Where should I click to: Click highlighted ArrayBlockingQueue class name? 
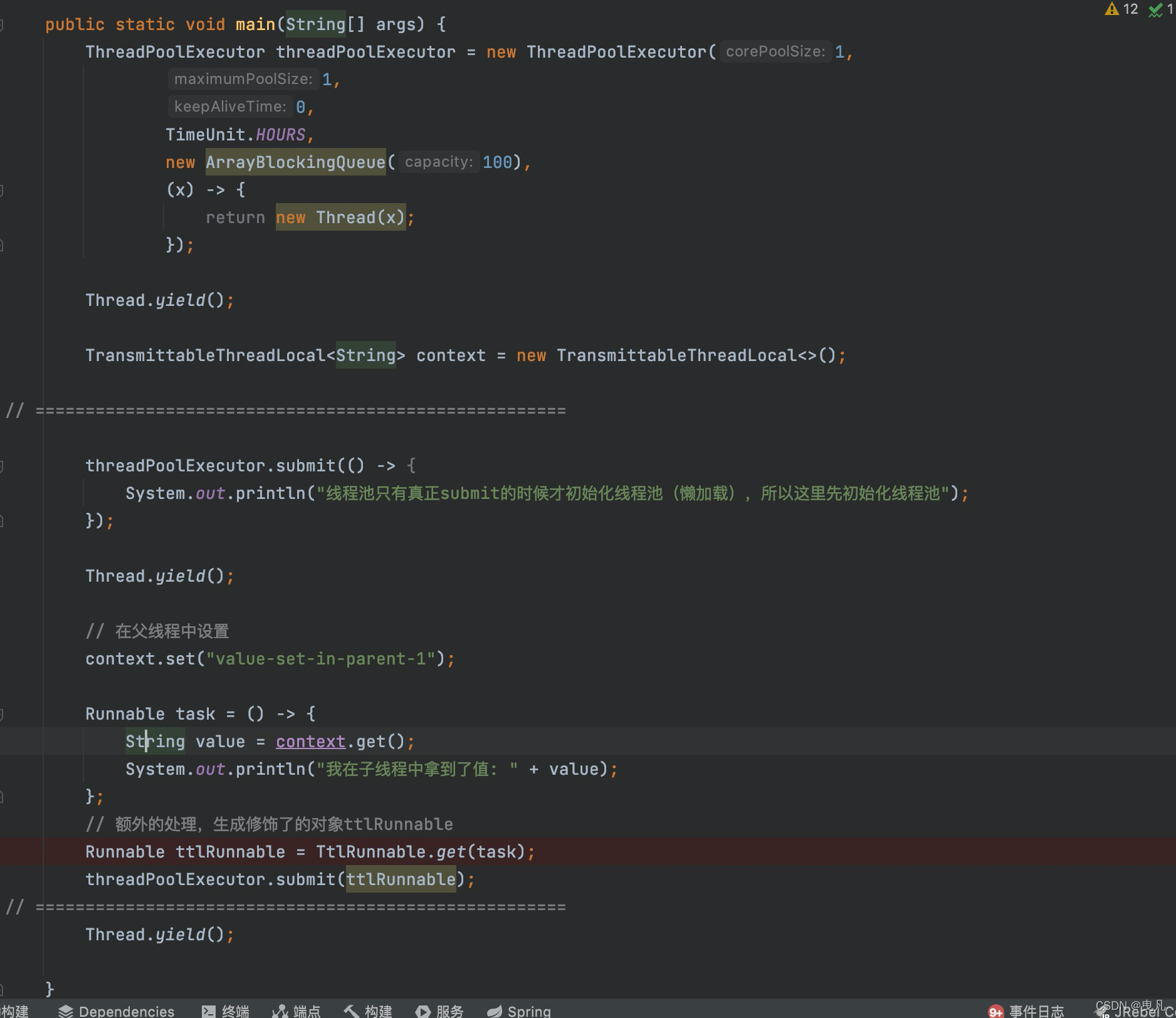[x=295, y=162]
